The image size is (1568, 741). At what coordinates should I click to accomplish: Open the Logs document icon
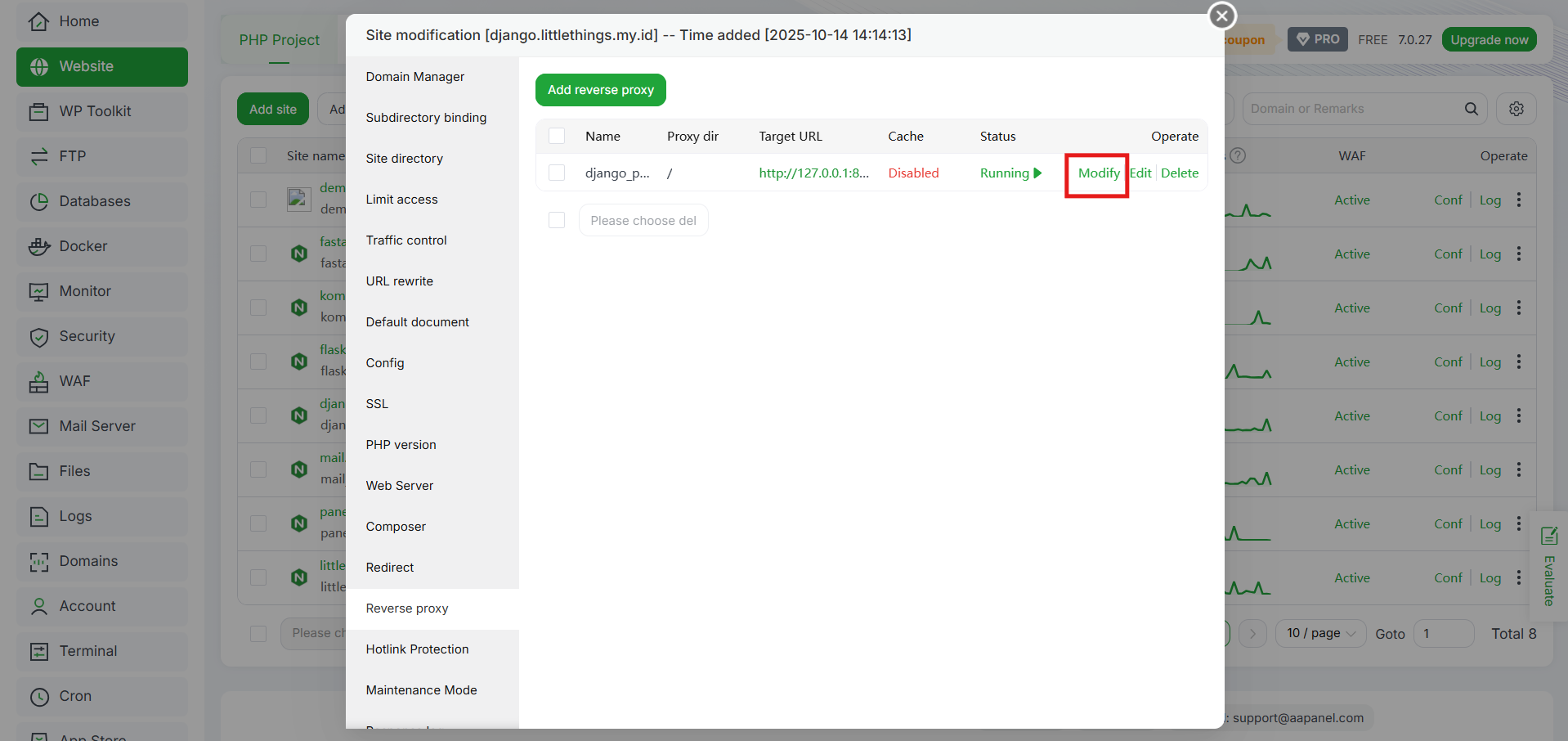tap(38, 516)
